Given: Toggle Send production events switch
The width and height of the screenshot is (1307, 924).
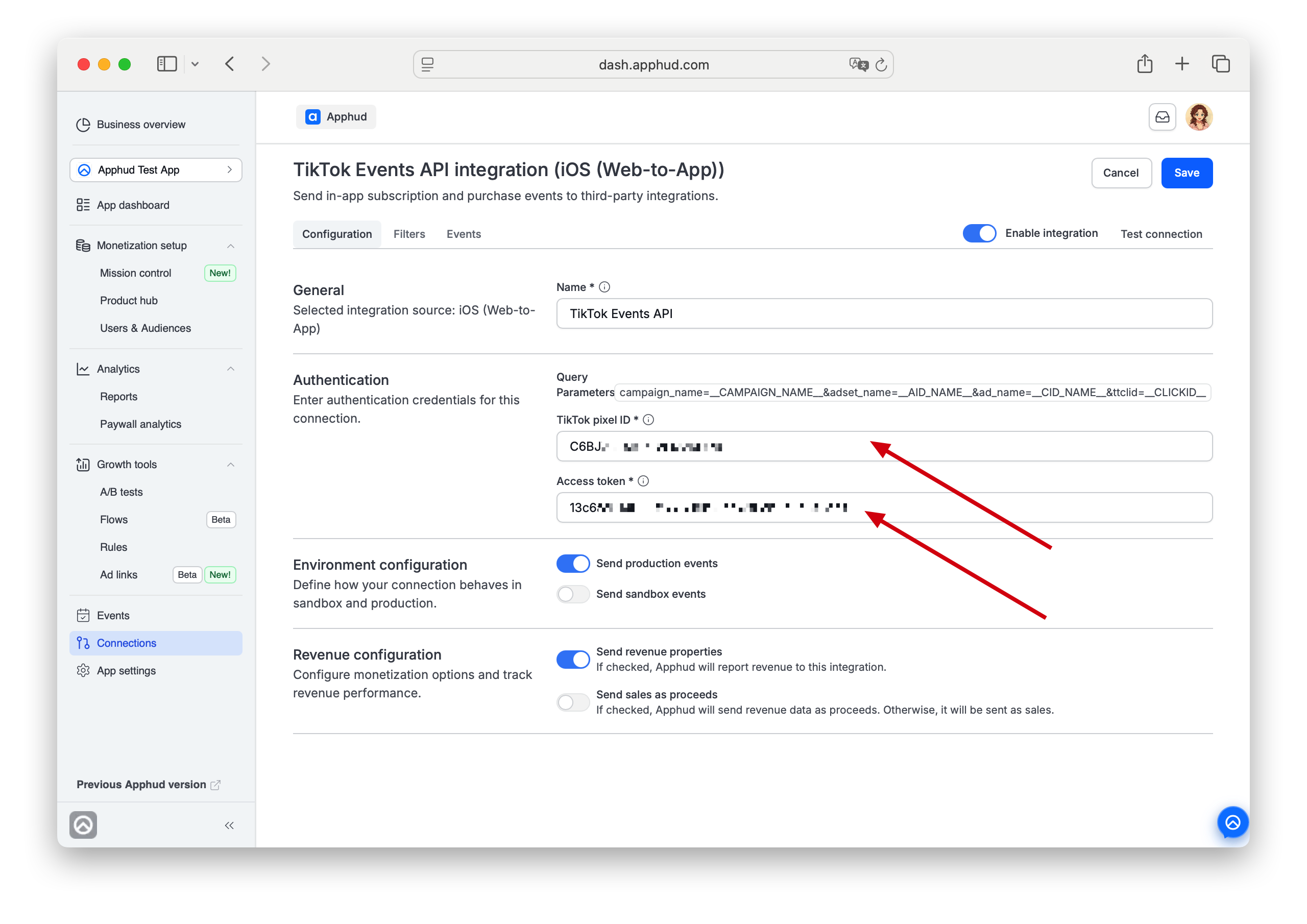Looking at the screenshot, I should (x=573, y=564).
